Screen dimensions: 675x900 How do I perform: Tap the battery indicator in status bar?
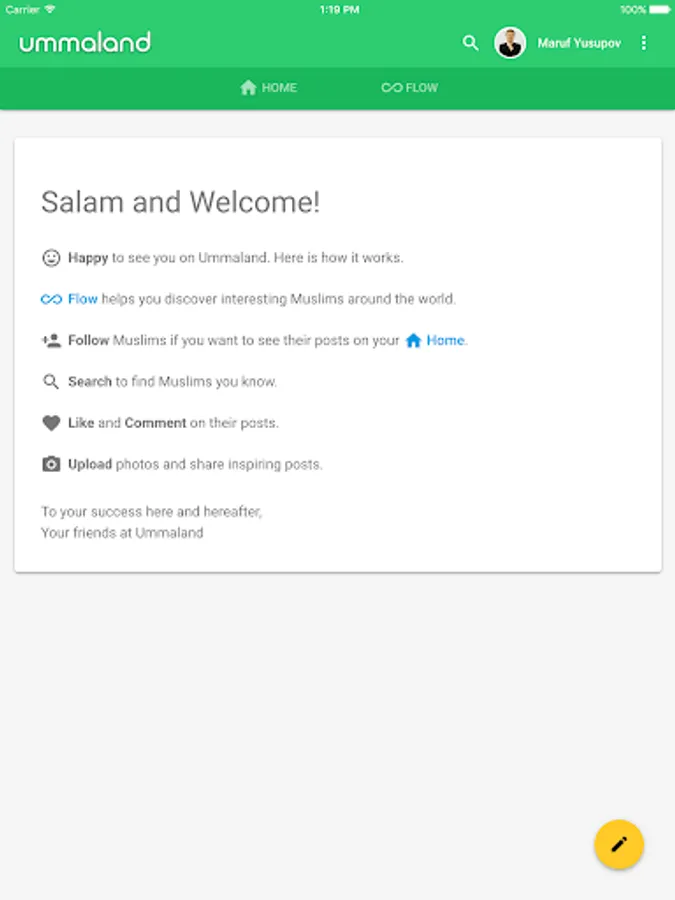click(656, 9)
